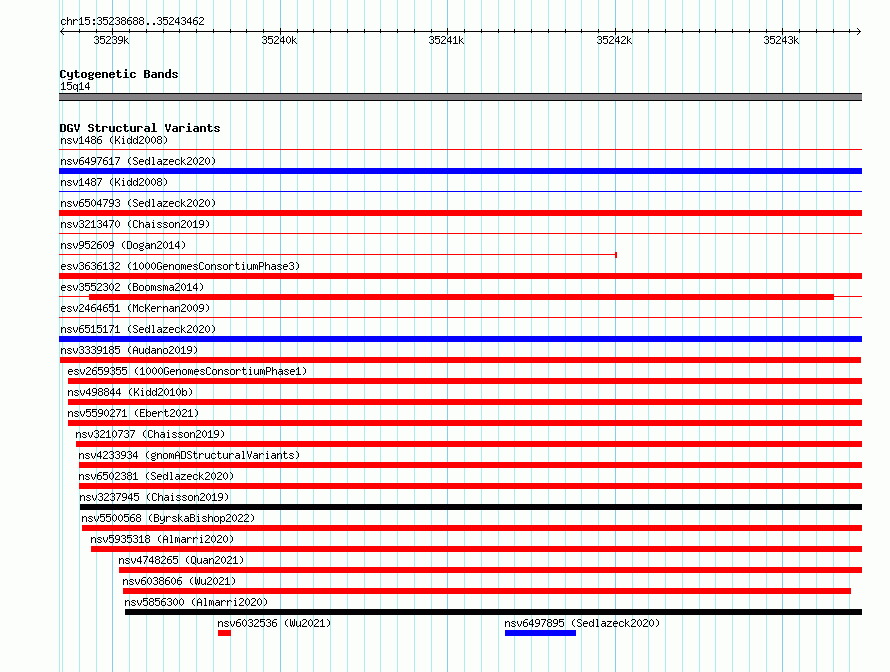The height and width of the screenshot is (672, 890).
Task: Click the 35243k ruler tick label
Action: point(781,40)
